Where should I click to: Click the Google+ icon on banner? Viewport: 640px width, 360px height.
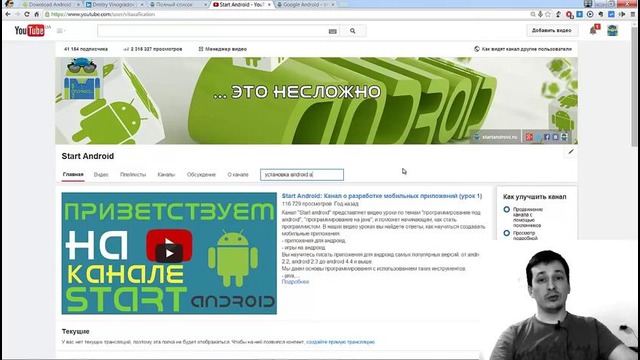(529, 137)
